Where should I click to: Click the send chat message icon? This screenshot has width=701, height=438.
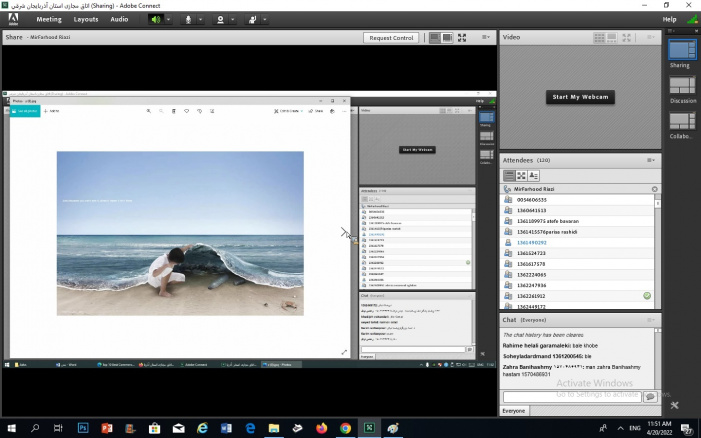(651, 397)
